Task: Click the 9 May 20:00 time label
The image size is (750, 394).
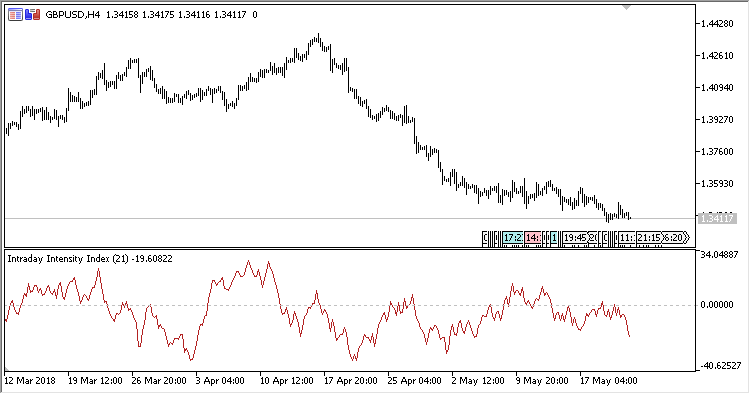Action: pos(542,381)
